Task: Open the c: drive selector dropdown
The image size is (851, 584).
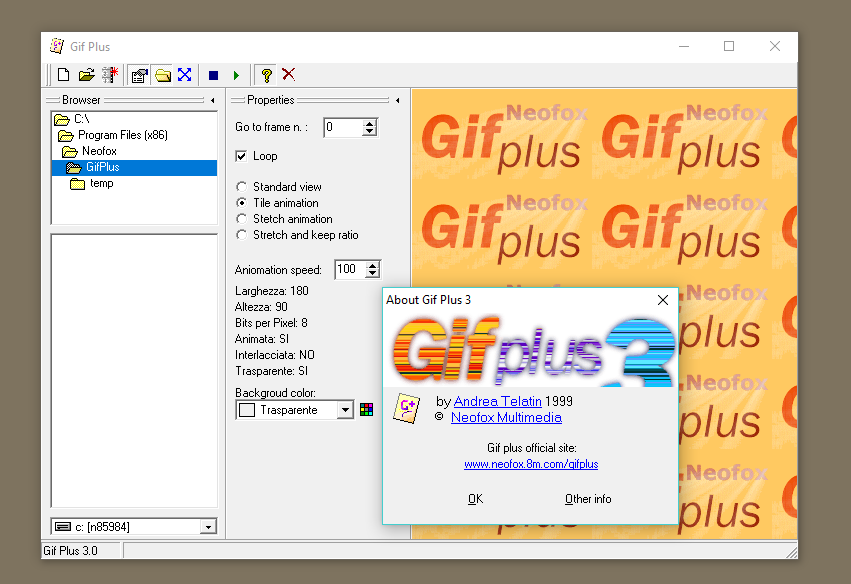Action: 208,526
